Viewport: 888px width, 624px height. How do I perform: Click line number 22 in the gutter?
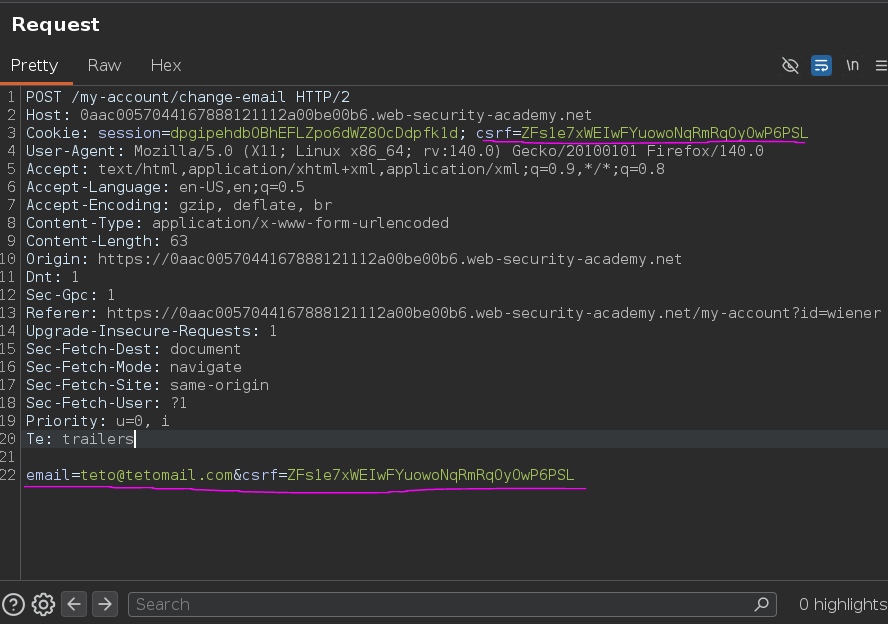pos(8,475)
